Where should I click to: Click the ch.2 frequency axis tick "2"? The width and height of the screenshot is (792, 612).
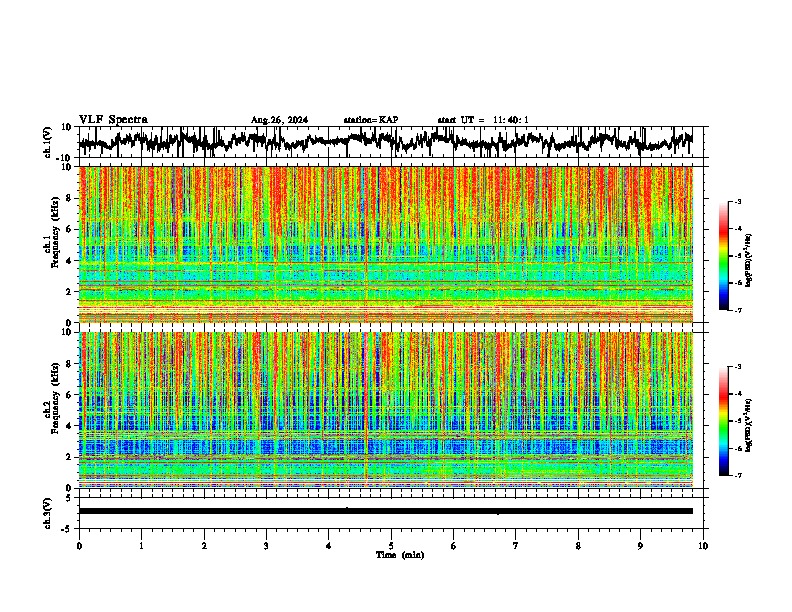70,457
